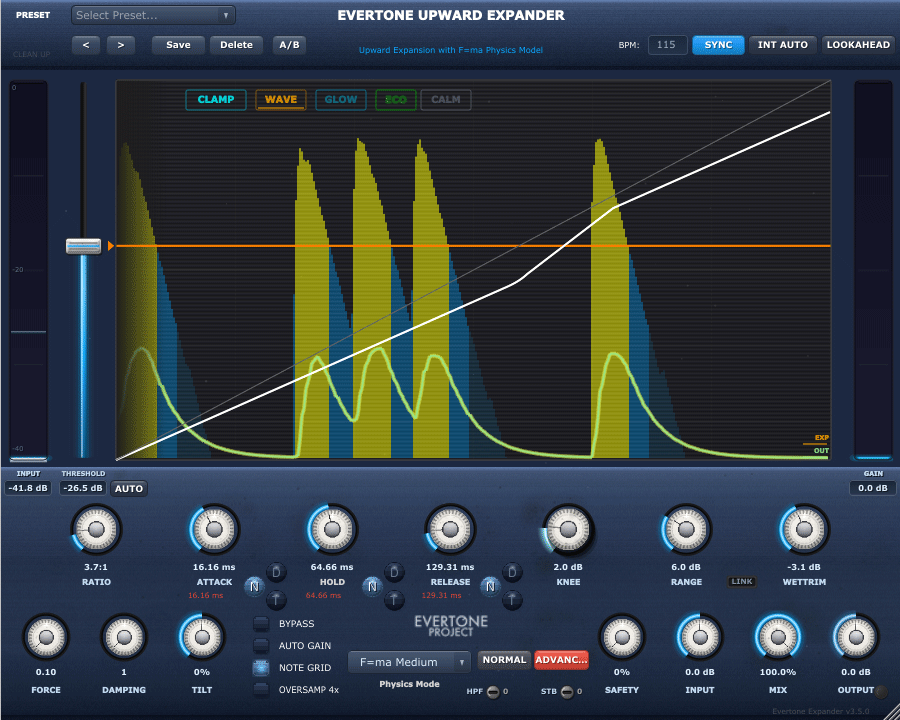Image resolution: width=900 pixels, height=720 pixels.
Task: Click the BPM value field
Action: [x=666, y=45]
